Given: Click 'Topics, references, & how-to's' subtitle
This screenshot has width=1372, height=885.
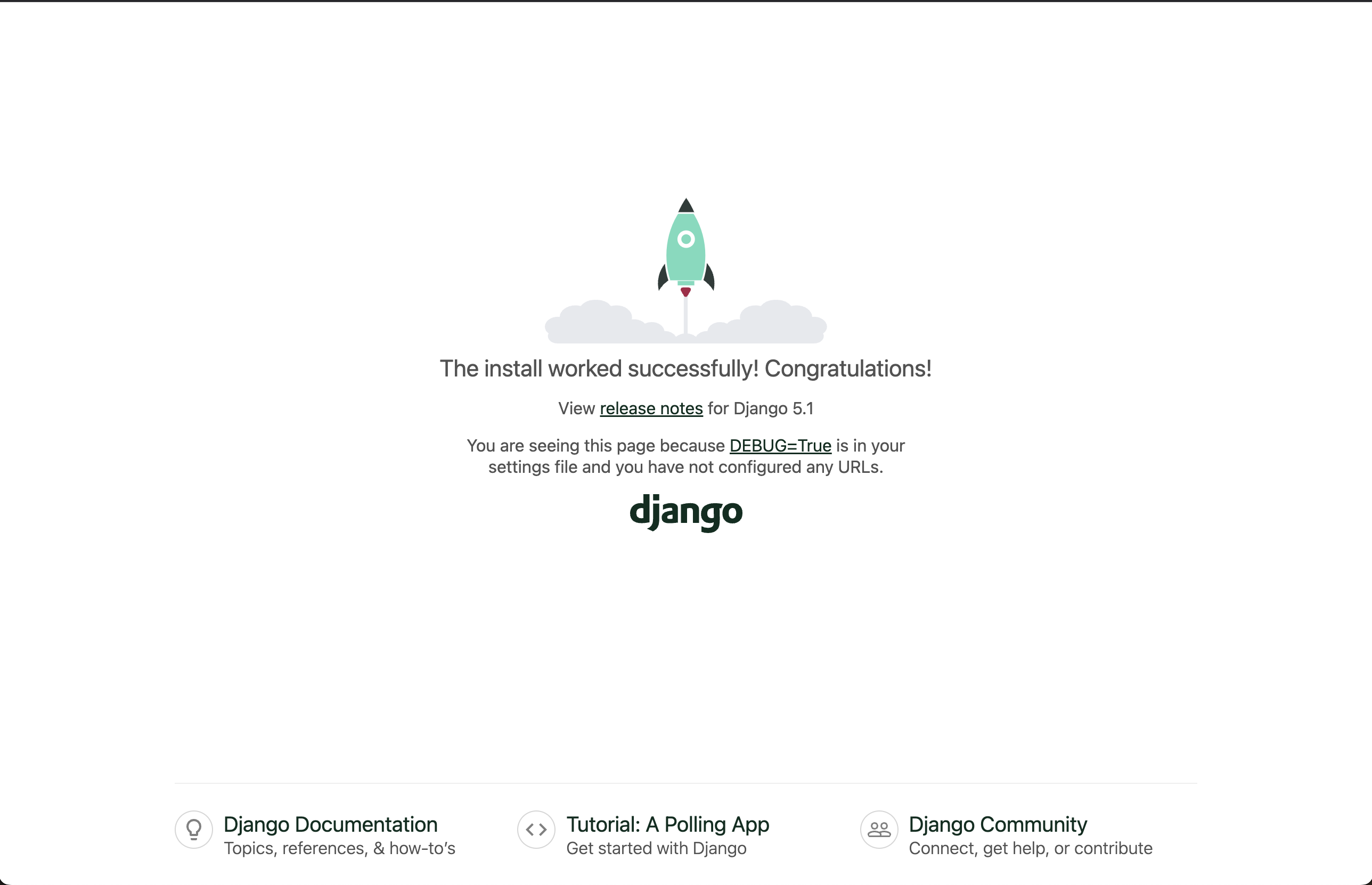Looking at the screenshot, I should [x=339, y=848].
